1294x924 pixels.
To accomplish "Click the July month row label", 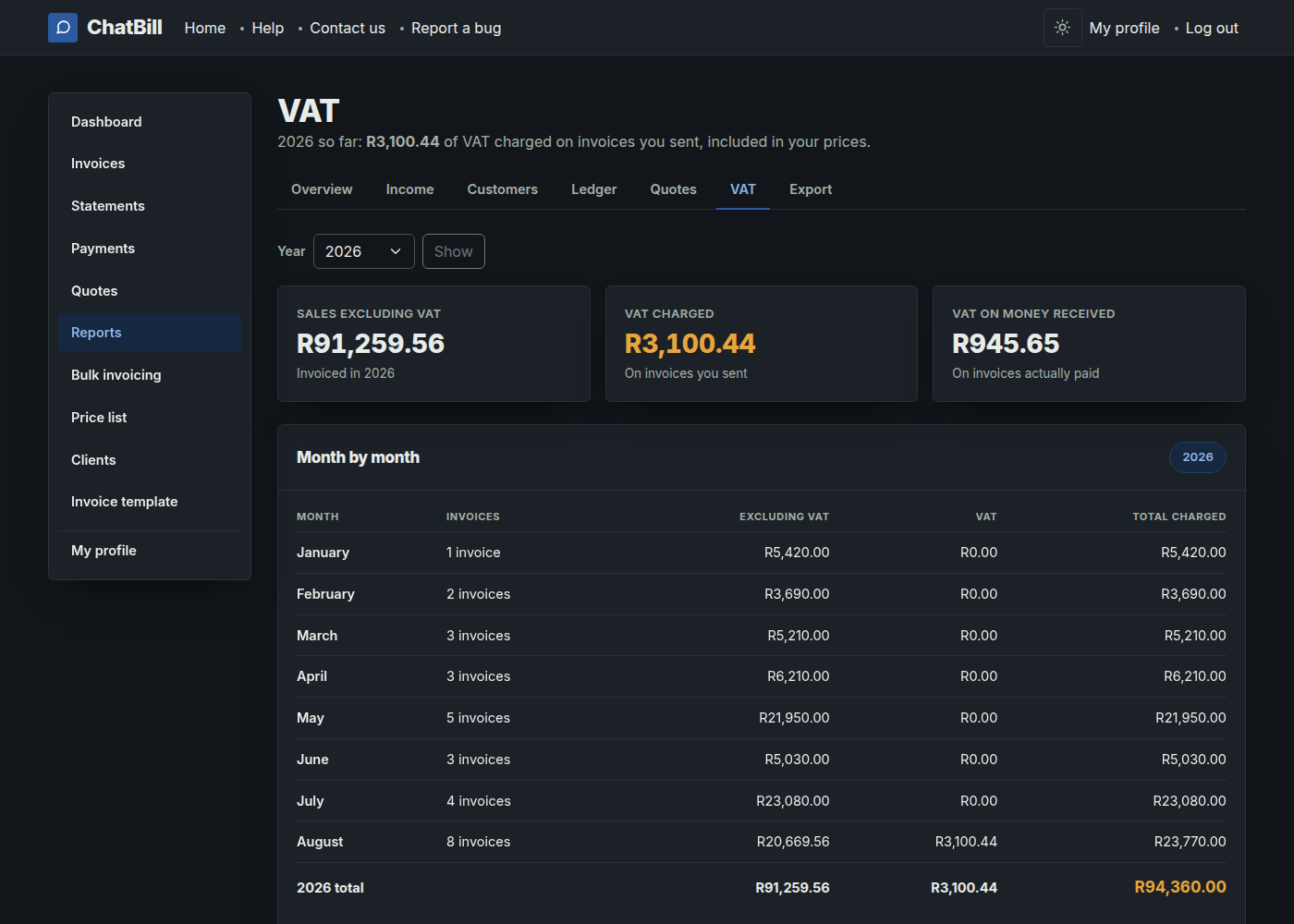I will (310, 801).
